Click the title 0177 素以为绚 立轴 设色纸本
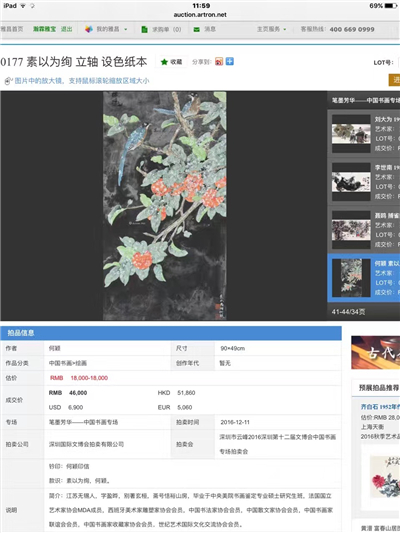 [x=73, y=62]
